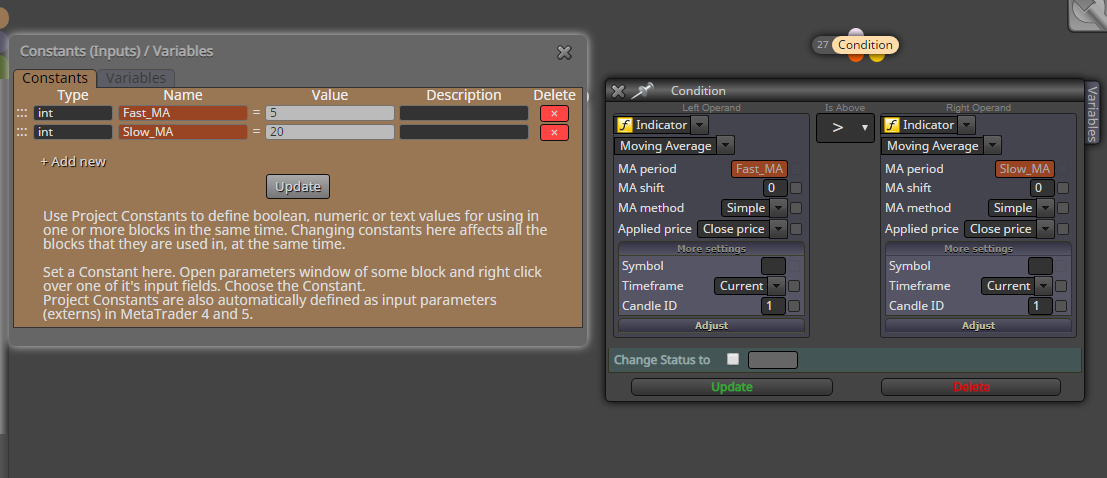This screenshot has height=478, width=1107.
Task: Open the Is Above comparison operator dropdown
Action: 845,128
